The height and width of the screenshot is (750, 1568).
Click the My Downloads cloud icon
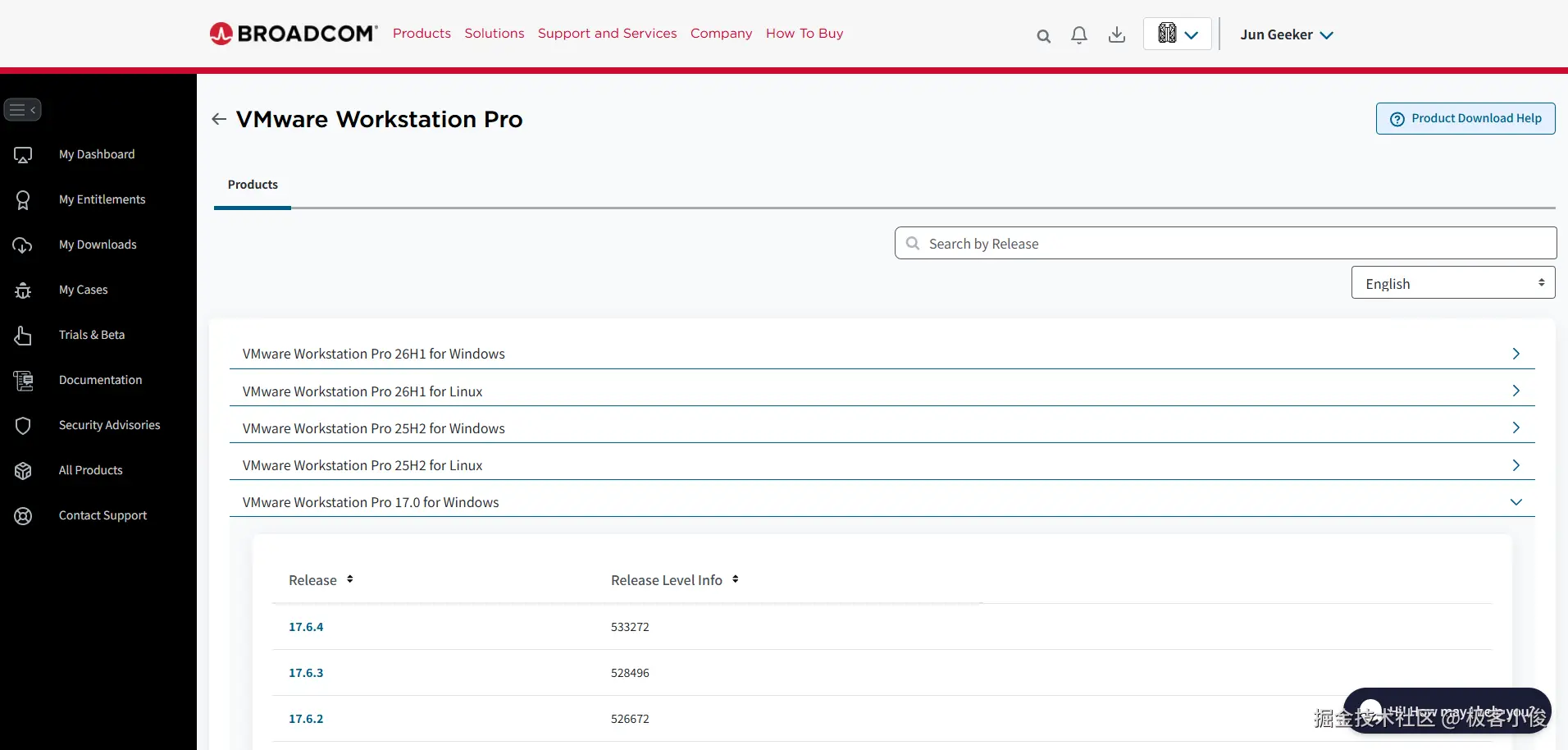(23, 245)
